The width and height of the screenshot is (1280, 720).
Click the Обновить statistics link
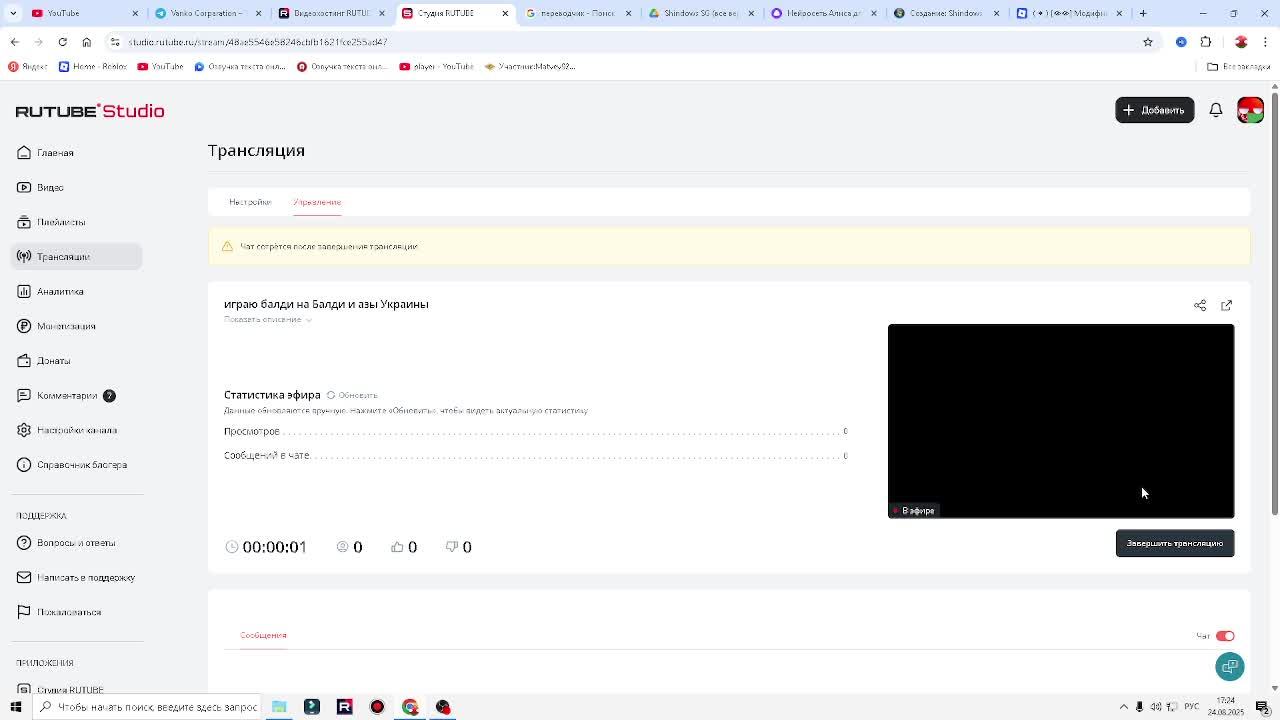357,395
